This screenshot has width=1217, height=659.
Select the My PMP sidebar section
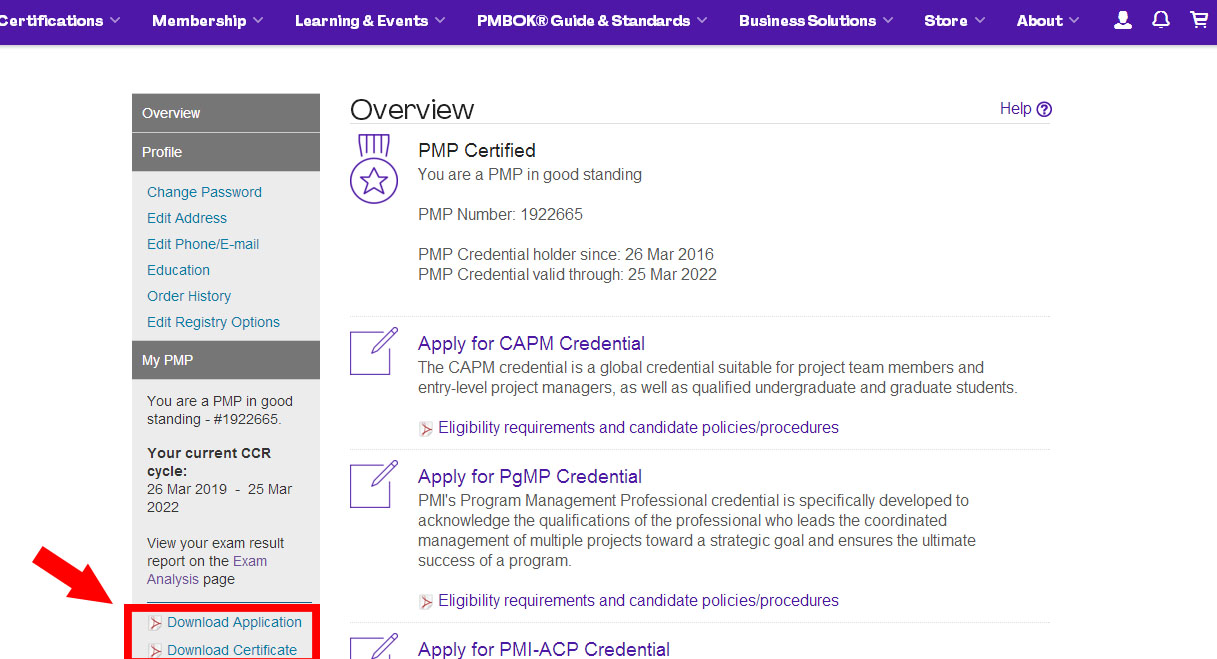(x=226, y=360)
